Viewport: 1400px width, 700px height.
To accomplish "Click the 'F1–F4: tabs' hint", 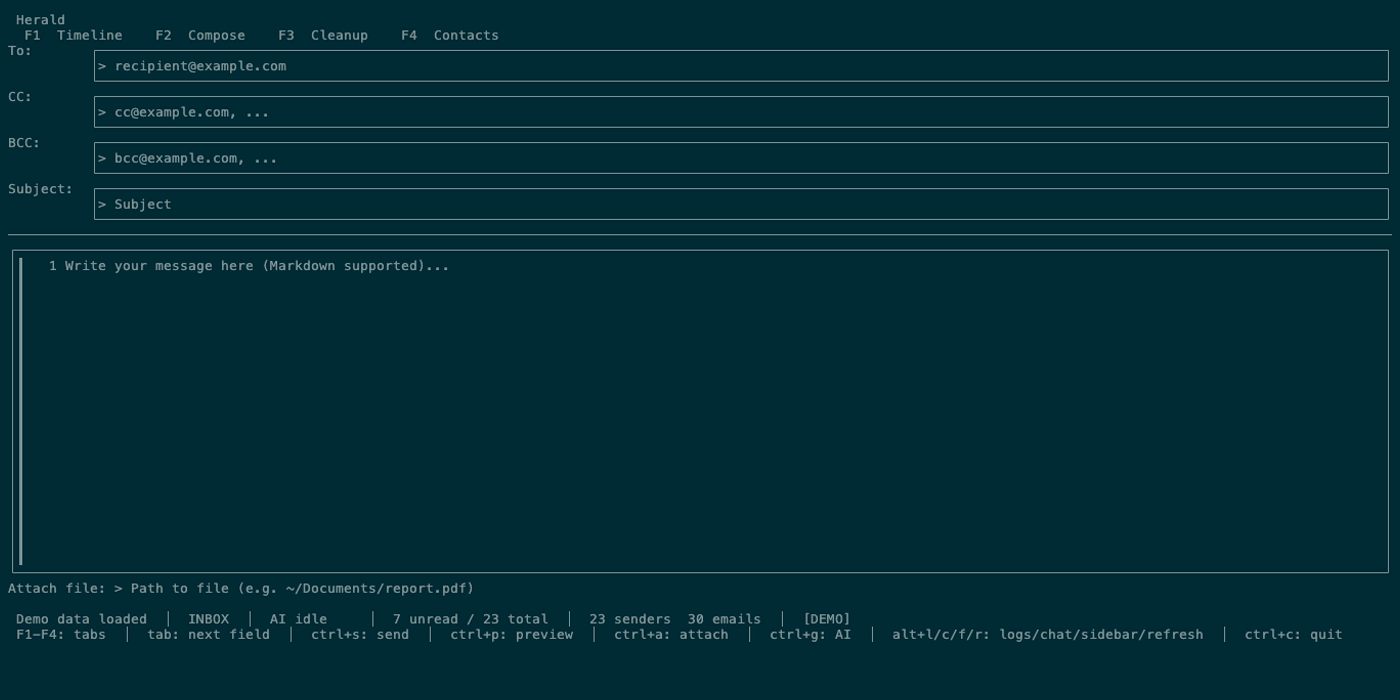I will tap(61, 634).
